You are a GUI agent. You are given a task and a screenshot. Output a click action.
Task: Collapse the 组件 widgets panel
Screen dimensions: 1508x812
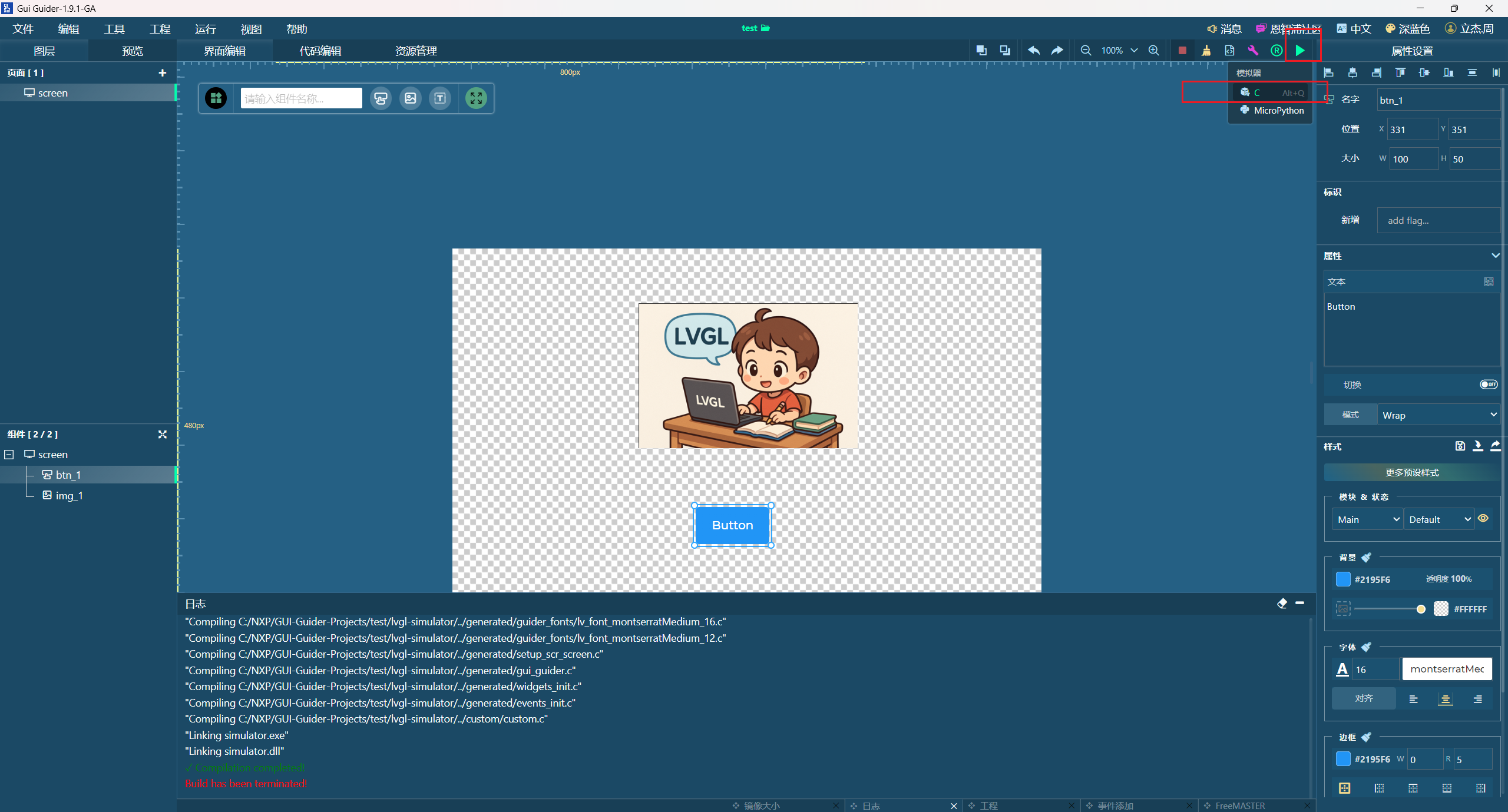point(163,435)
